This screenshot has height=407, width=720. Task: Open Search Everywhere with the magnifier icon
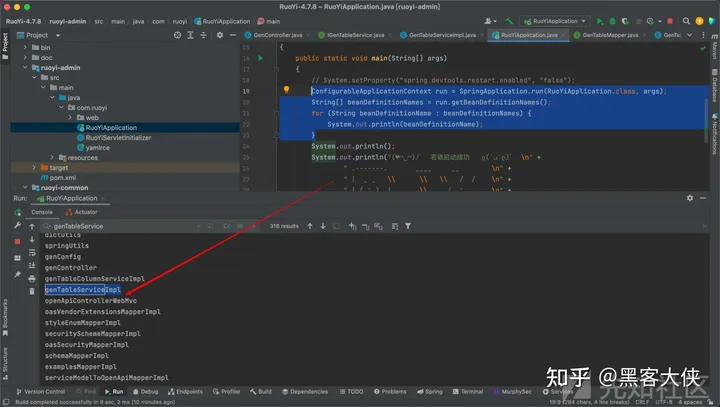click(x=686, y=21)
